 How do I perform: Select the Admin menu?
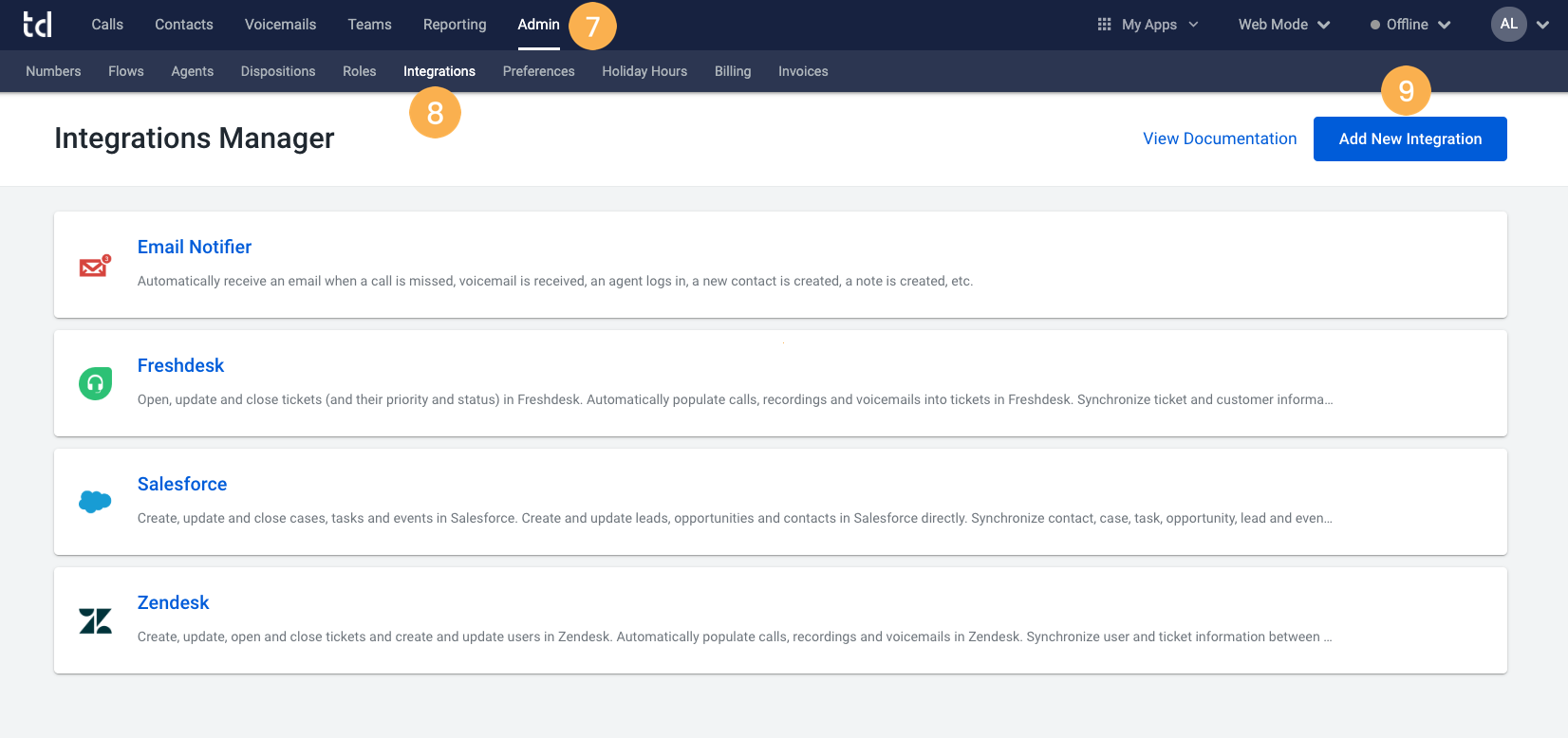tap(538, 25)
